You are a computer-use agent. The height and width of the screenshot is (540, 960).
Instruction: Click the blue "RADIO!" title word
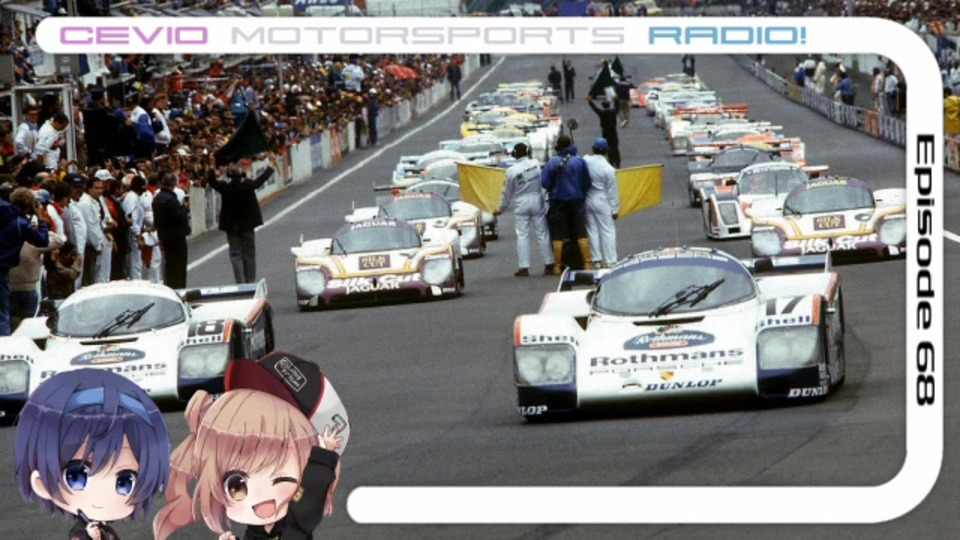point(727,36)
